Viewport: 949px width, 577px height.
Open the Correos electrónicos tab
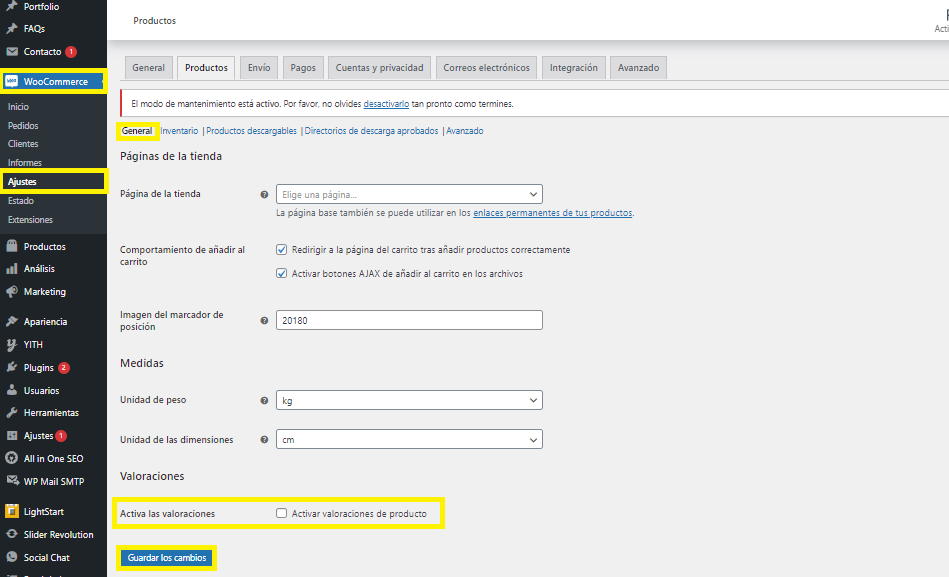point(486,68)
